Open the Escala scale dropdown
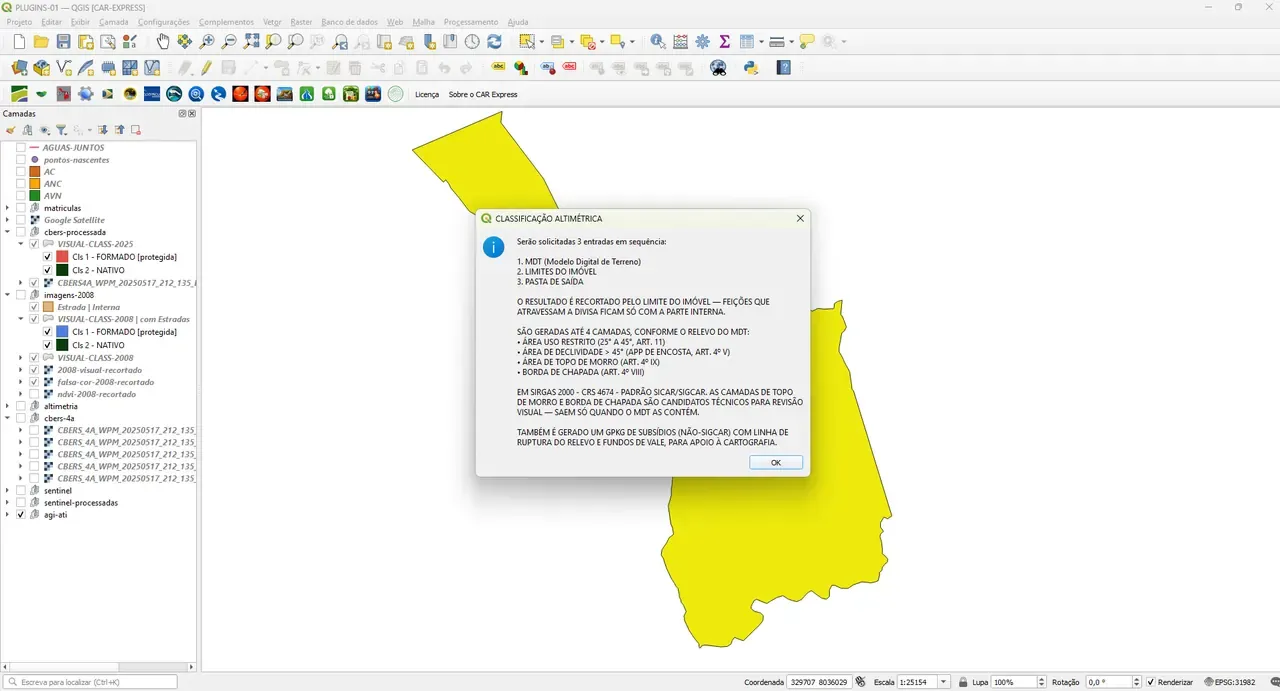The image size is (1280, 691). 944,682
